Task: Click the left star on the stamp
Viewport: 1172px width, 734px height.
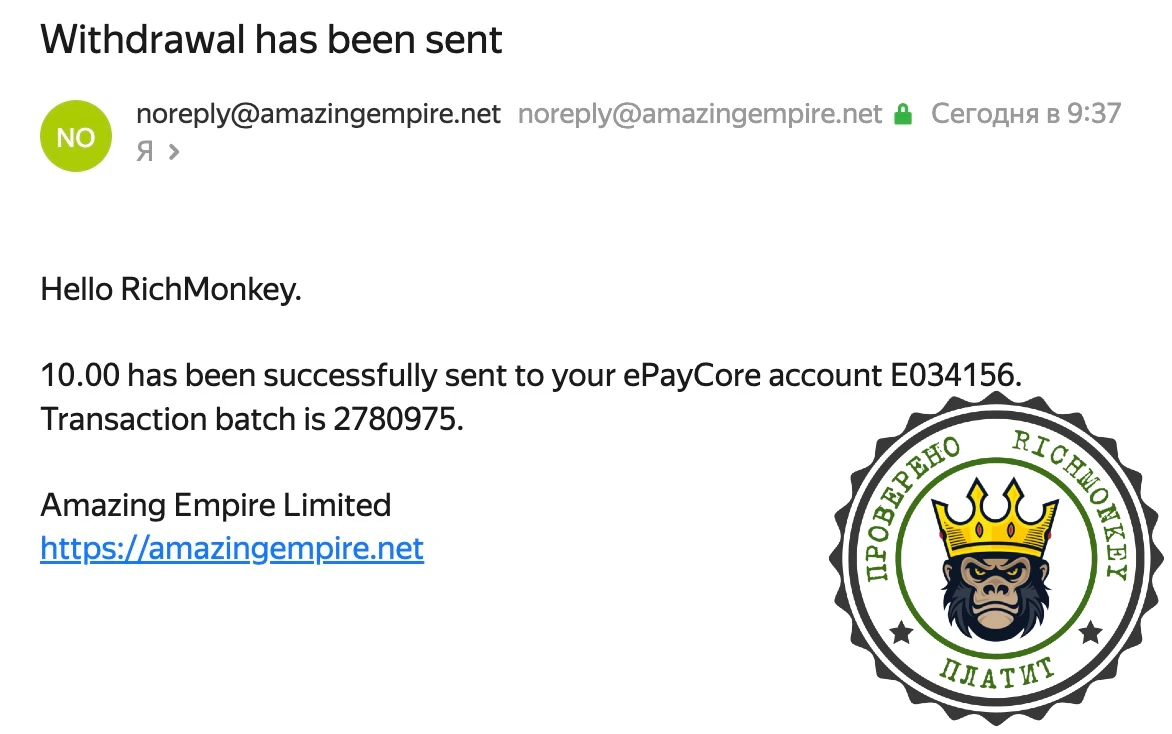Action: click(901, 632)
